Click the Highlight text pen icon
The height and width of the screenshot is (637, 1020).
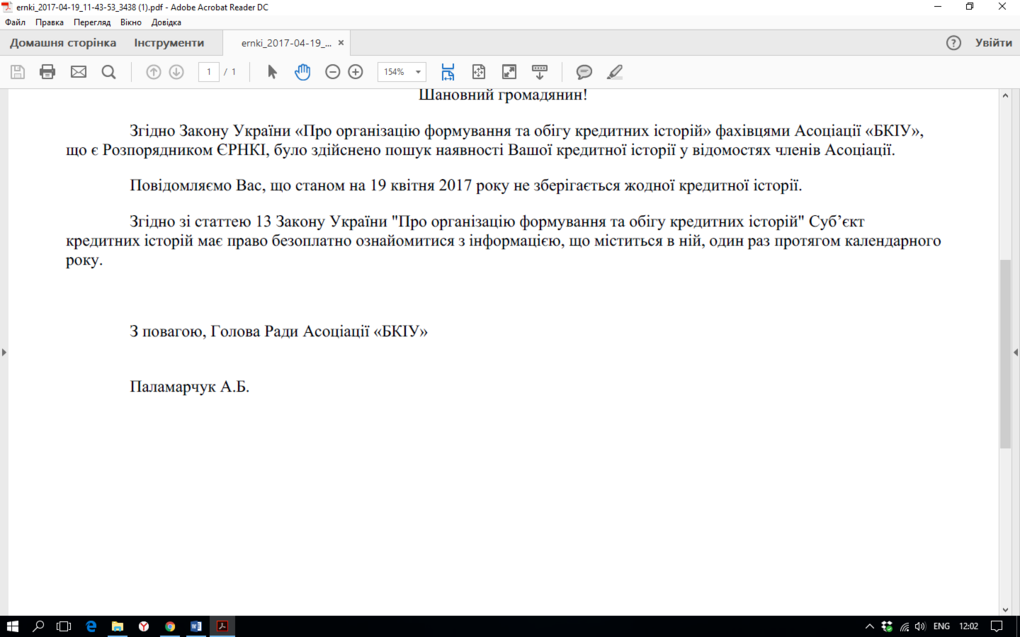pyautogui.click(x=615, y=72)
